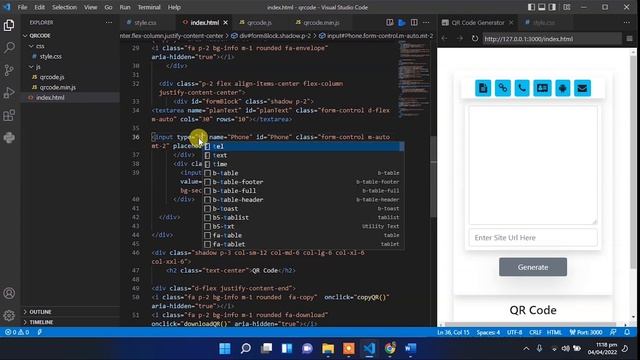Select 'b-table-footer' suggestion

click(x=304, y=182)
